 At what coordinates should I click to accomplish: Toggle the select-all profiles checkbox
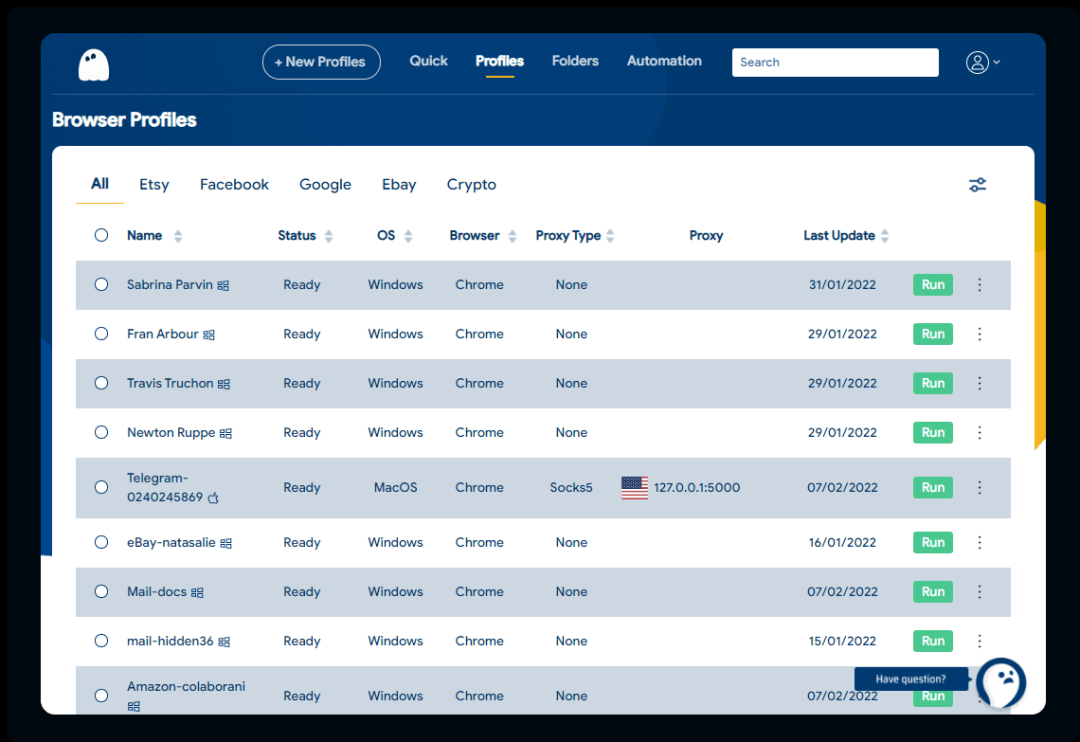coord(101,235)
